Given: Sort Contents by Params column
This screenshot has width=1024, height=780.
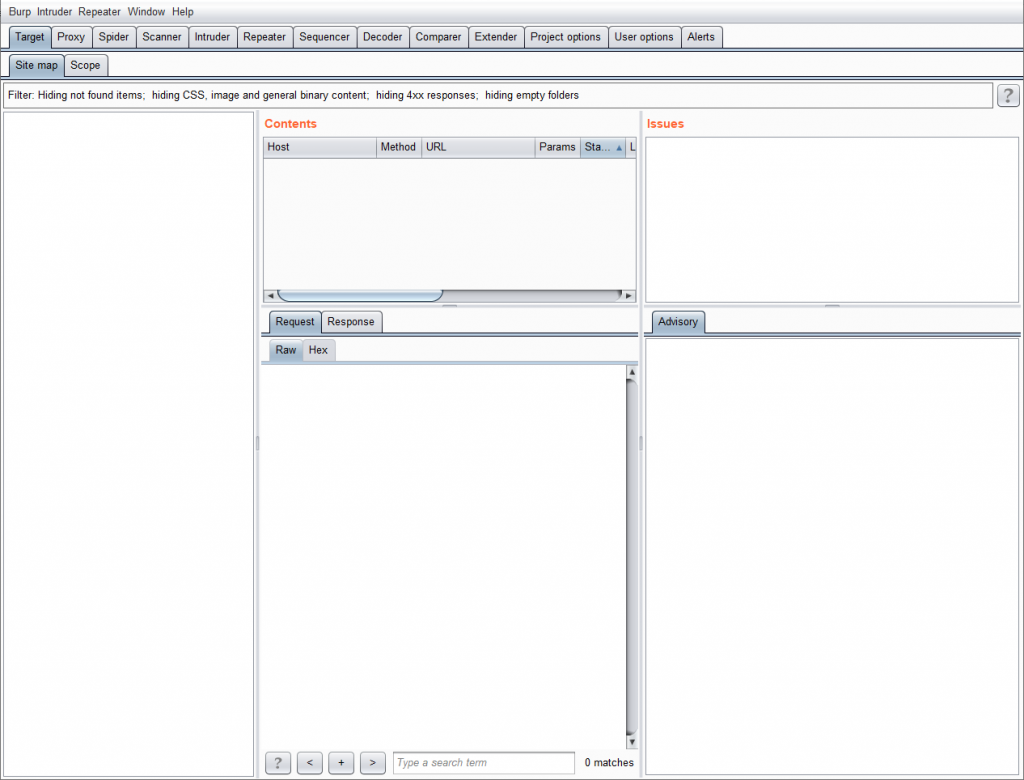Looking at the screenshot, I should 557,147.
